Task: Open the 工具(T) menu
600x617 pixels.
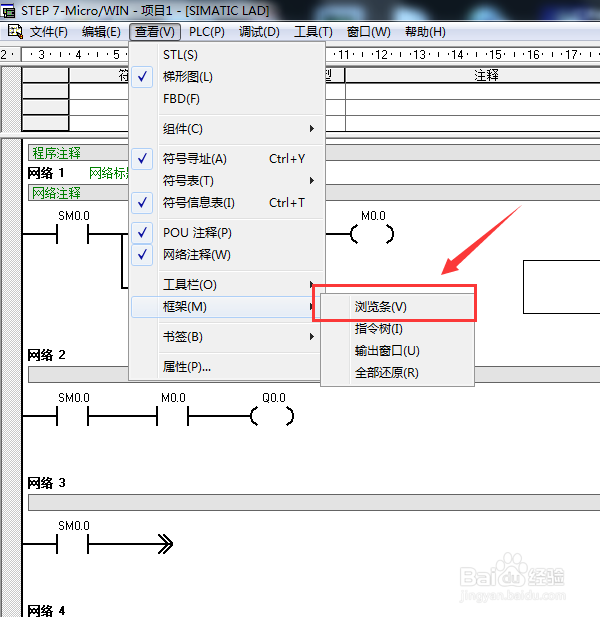Action: [x=313, y=32]
